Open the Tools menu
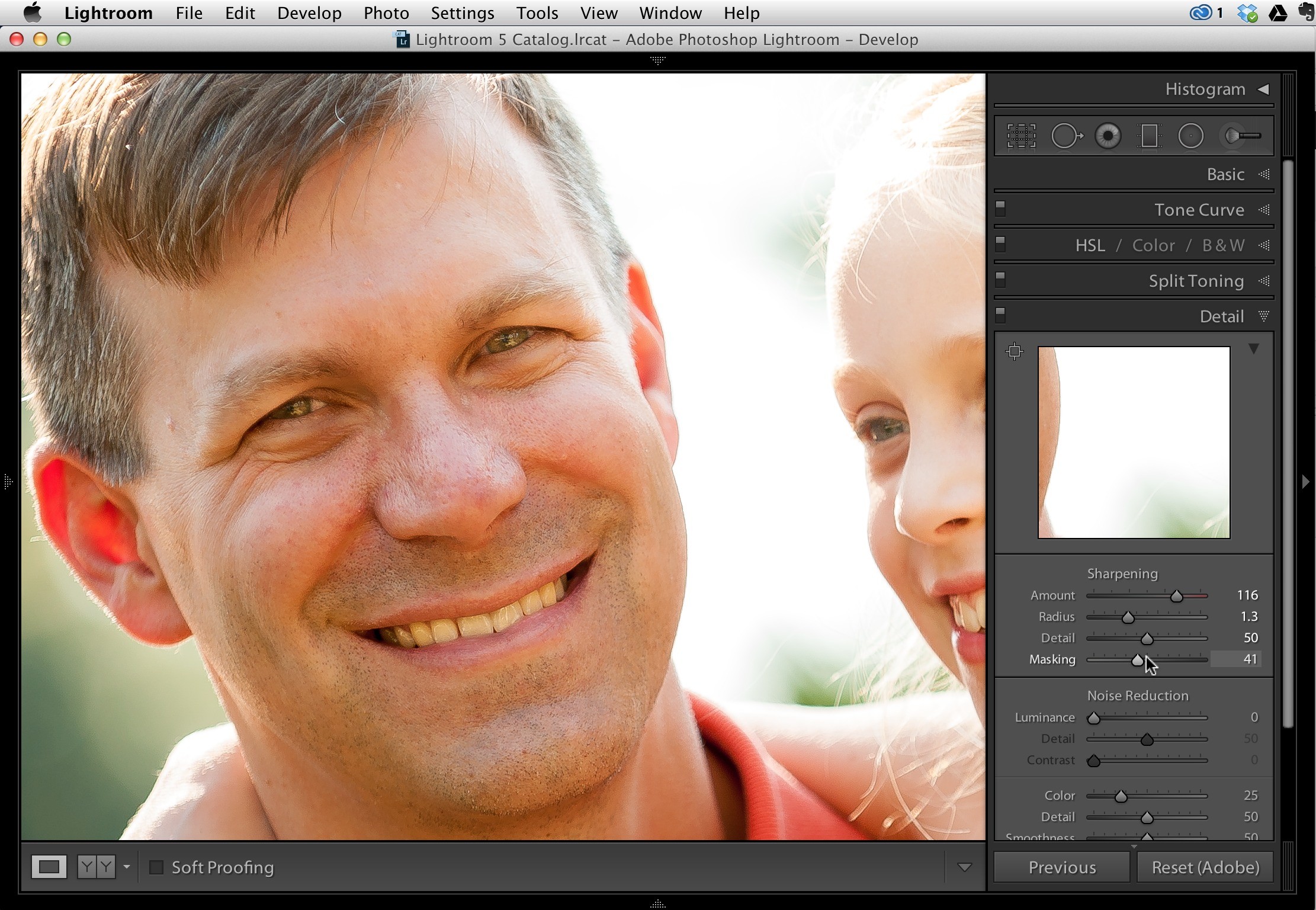1316x910 pixels. point(537,13)
